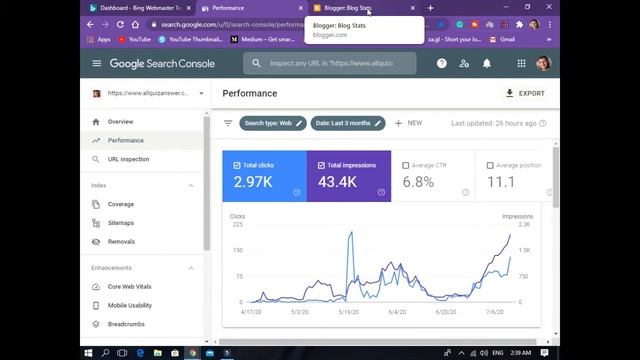Open Apps bookmark shortcut

tap(99, 39)
